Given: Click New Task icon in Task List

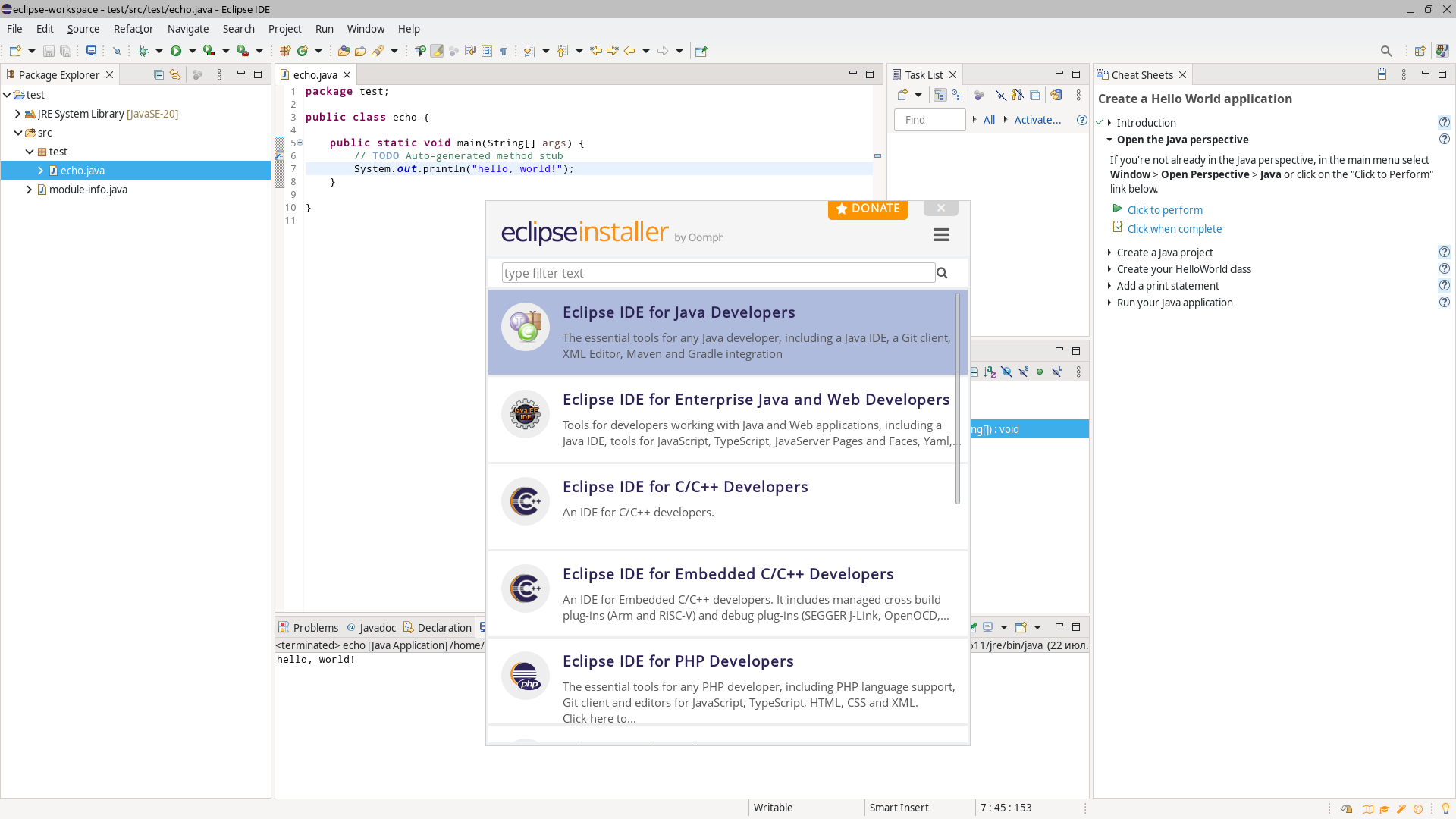Looking at the screenshot, I should pos(902,95).
